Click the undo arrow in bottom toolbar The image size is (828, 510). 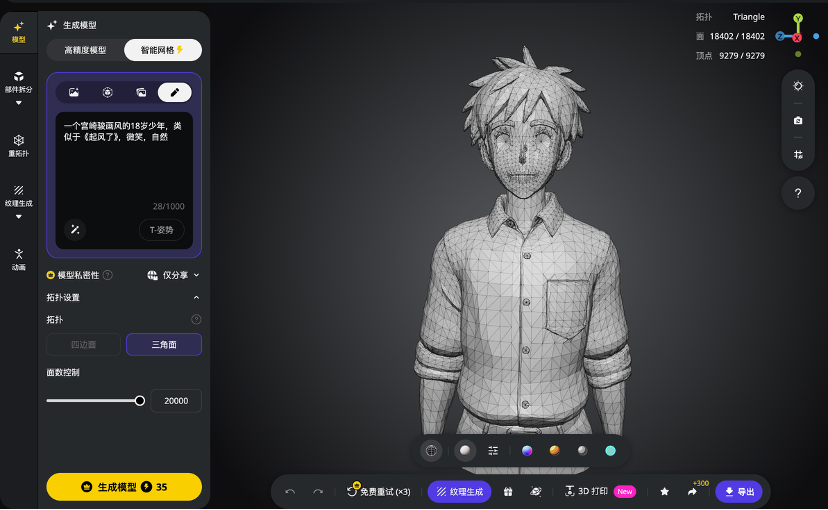tap(290, 492)
